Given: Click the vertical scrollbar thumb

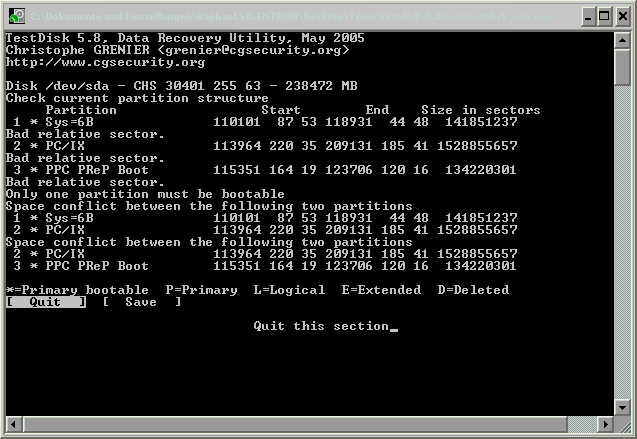Looking at the screenshot, I should [622, 67].
